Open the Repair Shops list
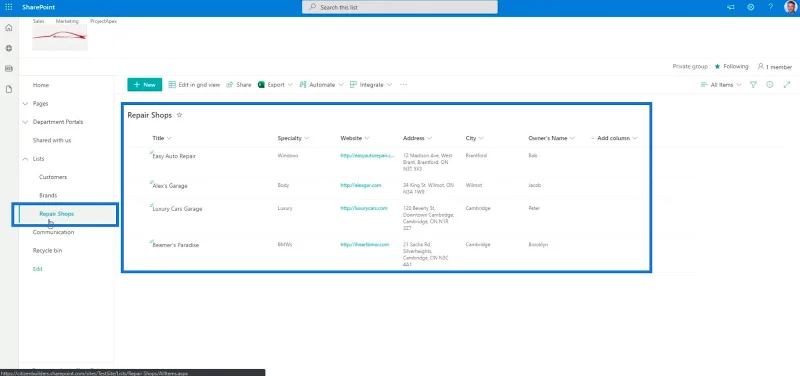 [x=57, y=214]
